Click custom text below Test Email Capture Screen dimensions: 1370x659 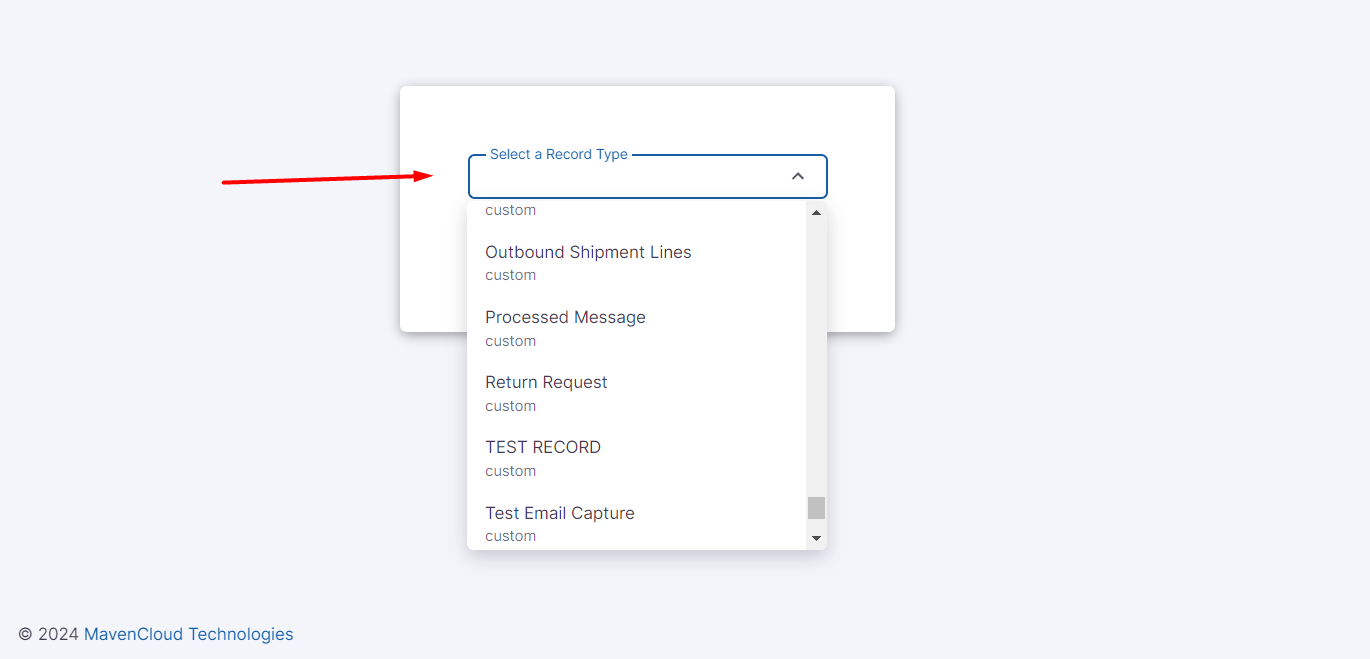(510, 536)
